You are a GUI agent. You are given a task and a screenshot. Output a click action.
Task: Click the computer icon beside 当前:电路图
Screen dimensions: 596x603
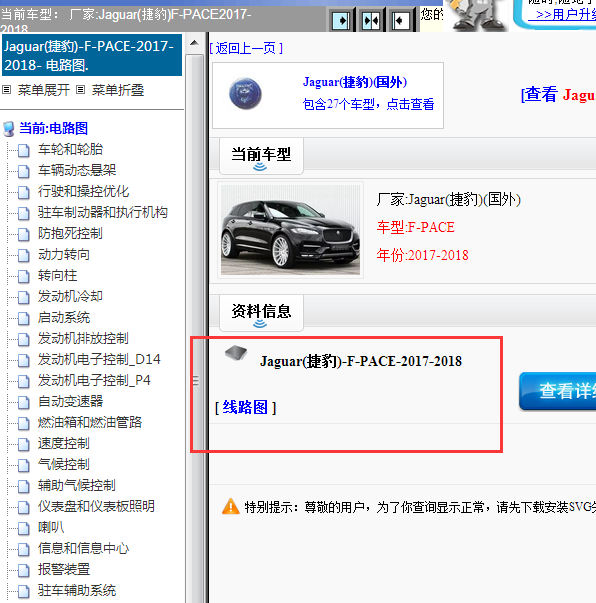click(8, 129)
